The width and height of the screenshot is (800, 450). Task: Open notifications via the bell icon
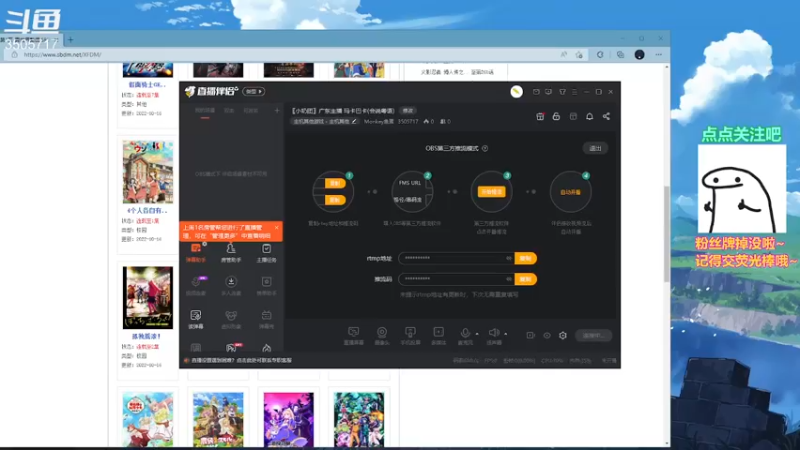[x=589, y=116]
